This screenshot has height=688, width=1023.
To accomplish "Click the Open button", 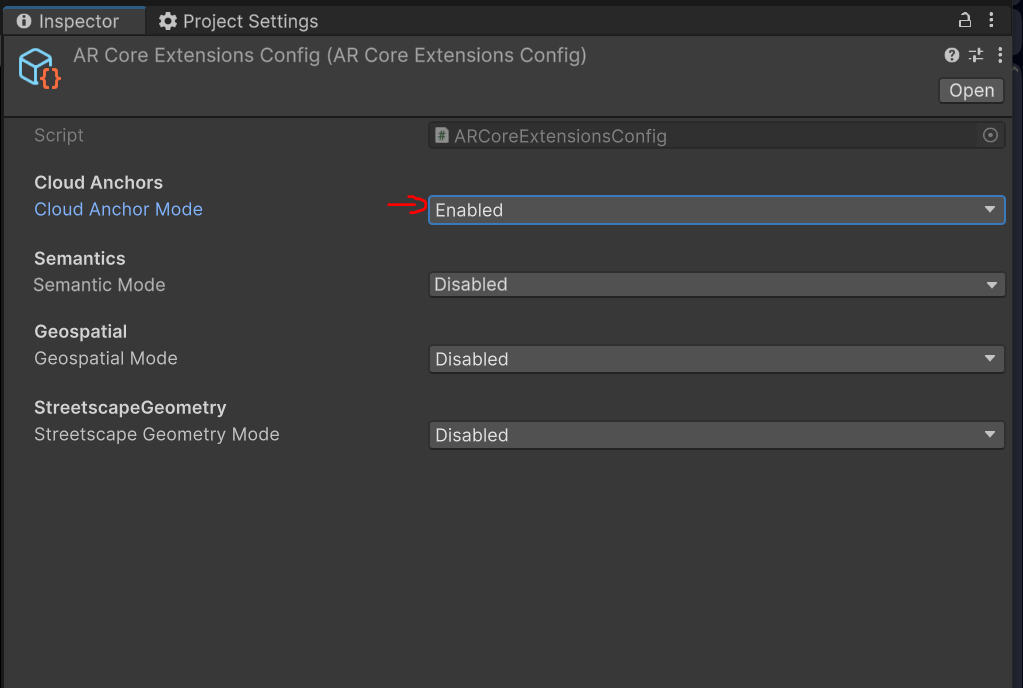I will coord(971,90).
